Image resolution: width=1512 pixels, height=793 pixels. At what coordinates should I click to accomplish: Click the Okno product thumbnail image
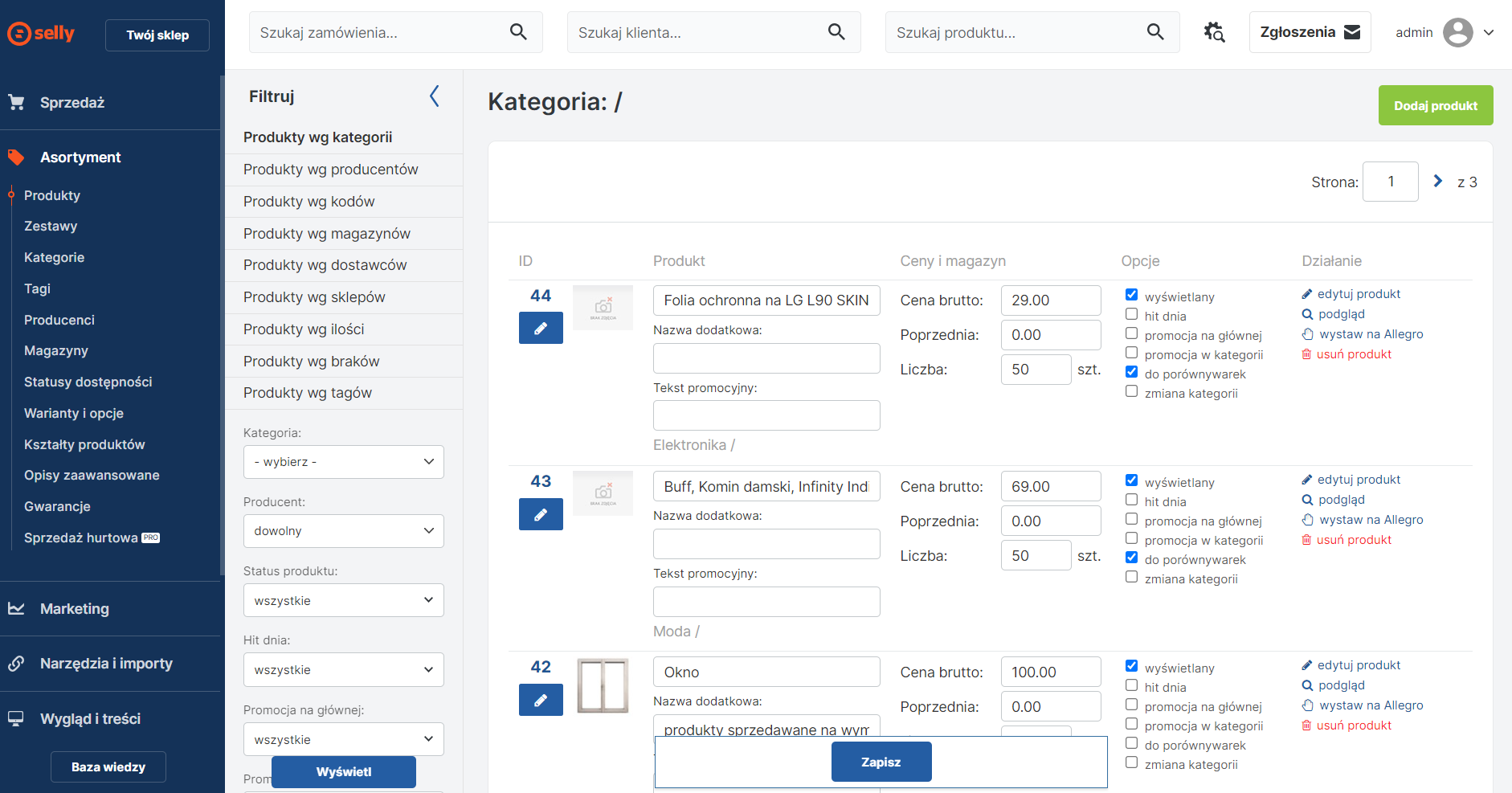pos(603,685)
